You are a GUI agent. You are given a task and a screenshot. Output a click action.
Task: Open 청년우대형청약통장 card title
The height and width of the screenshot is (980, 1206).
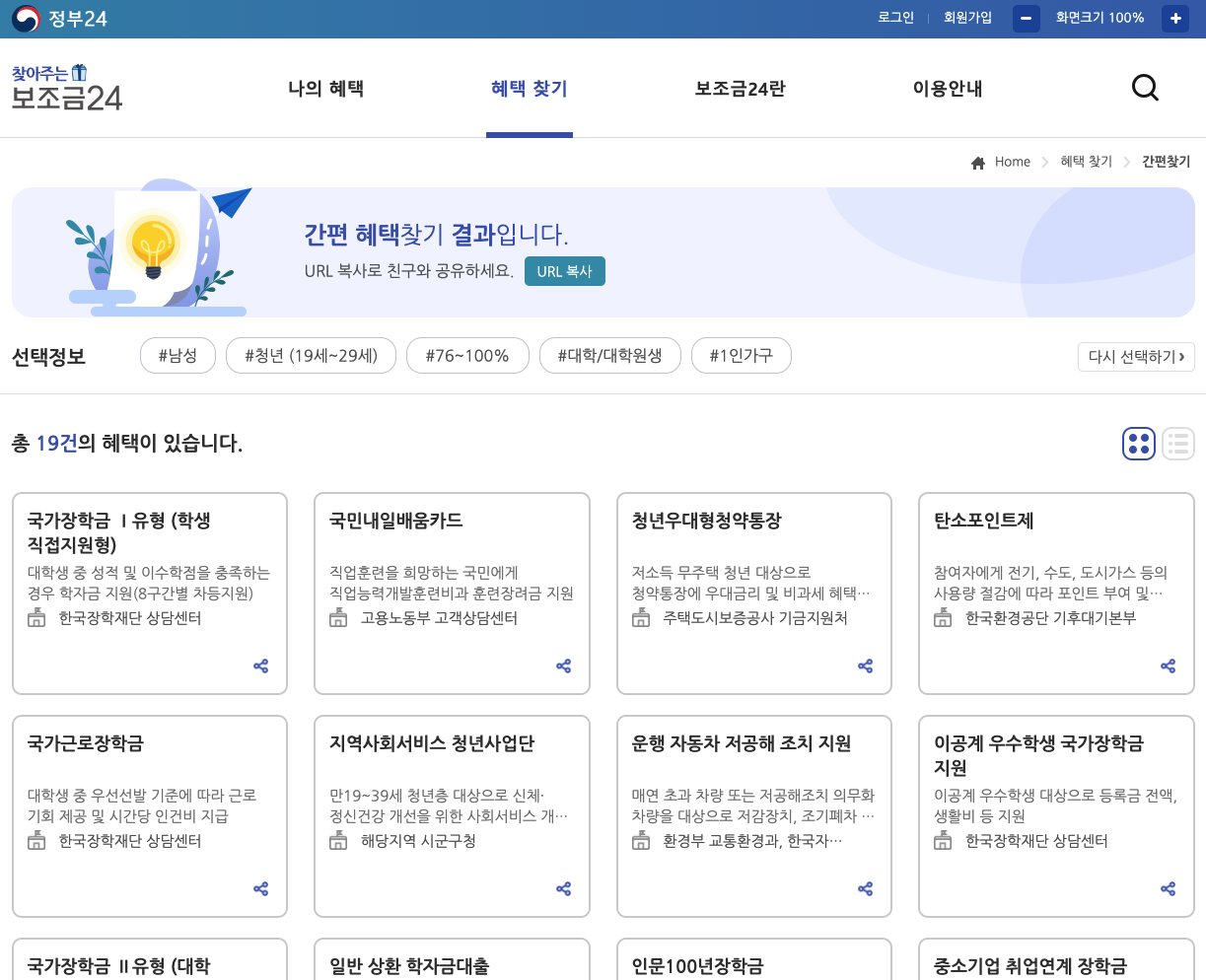(x=707, y=521)
